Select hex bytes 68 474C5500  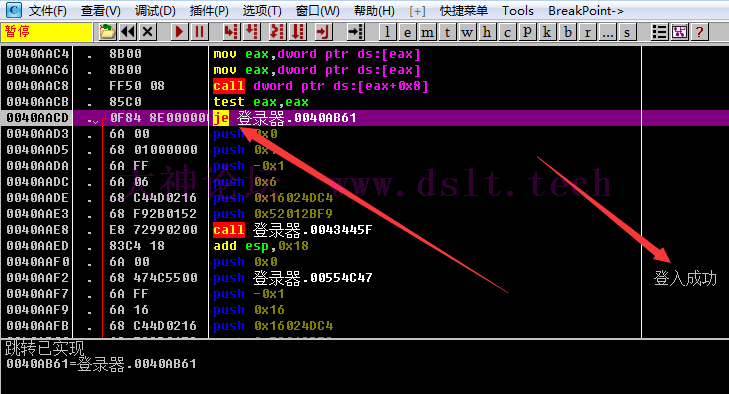tap(153, 278)
